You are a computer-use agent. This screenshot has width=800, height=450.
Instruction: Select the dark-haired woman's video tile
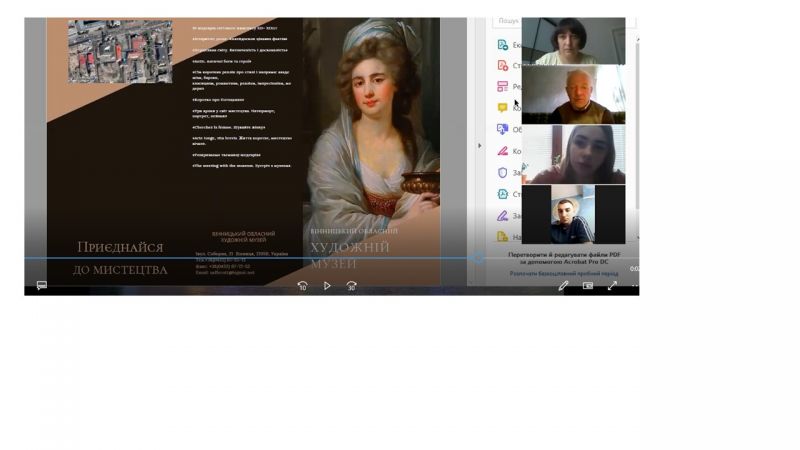573,41
